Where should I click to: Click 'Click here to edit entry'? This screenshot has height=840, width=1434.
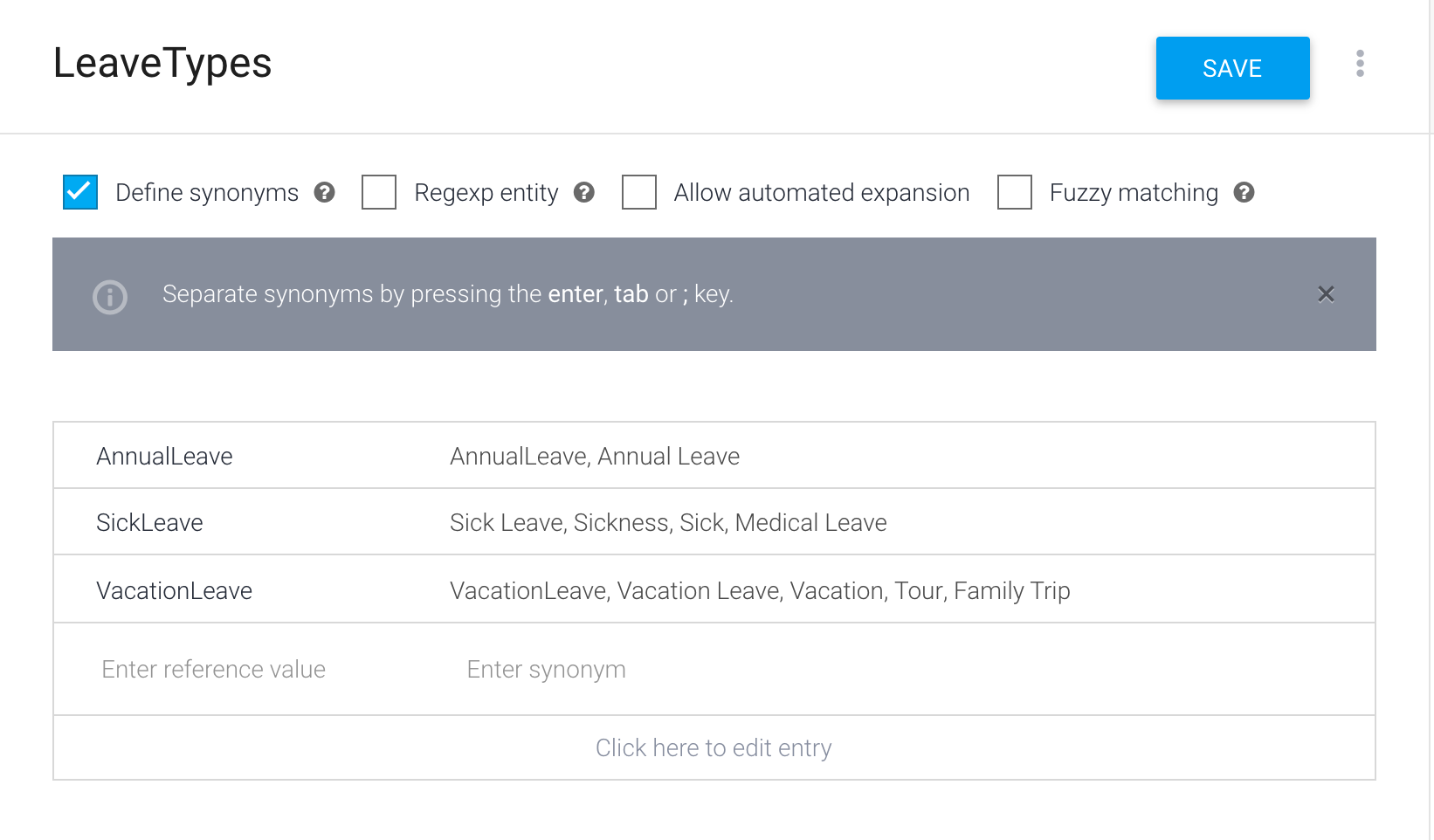pyautogui.click(x=714, y=747)
